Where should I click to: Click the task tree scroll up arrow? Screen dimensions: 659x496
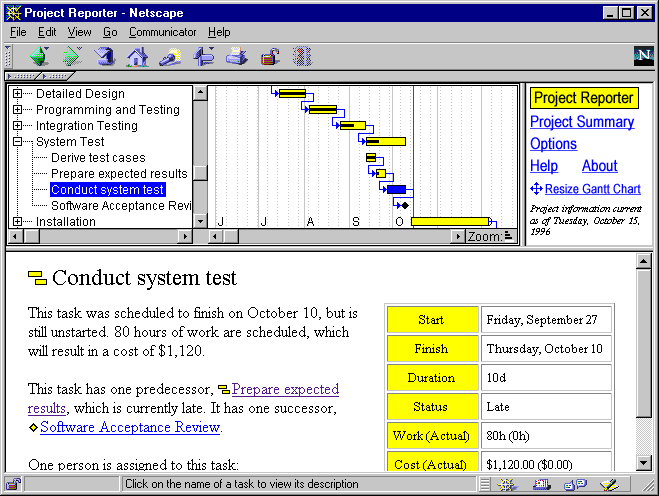tap(200, 93)
